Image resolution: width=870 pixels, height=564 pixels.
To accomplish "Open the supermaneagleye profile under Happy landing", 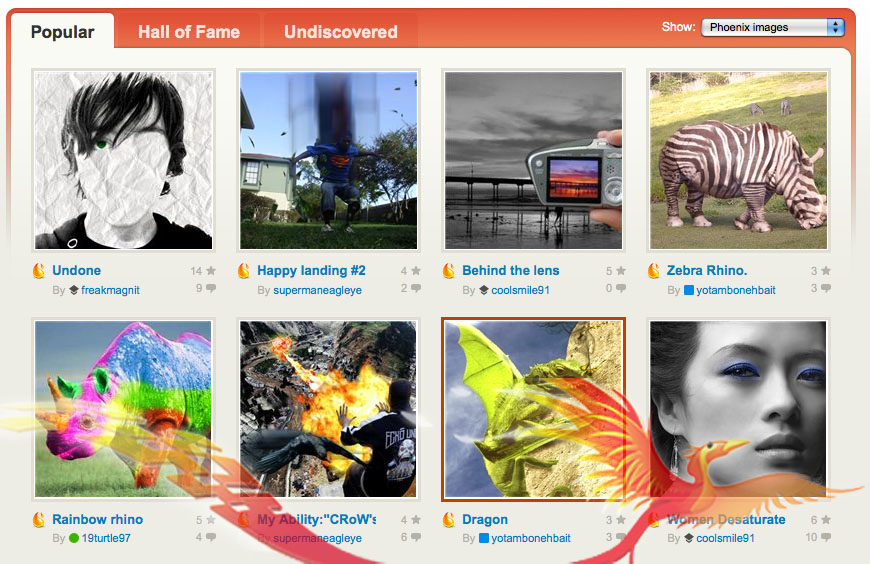I will [x=317, y=290].
